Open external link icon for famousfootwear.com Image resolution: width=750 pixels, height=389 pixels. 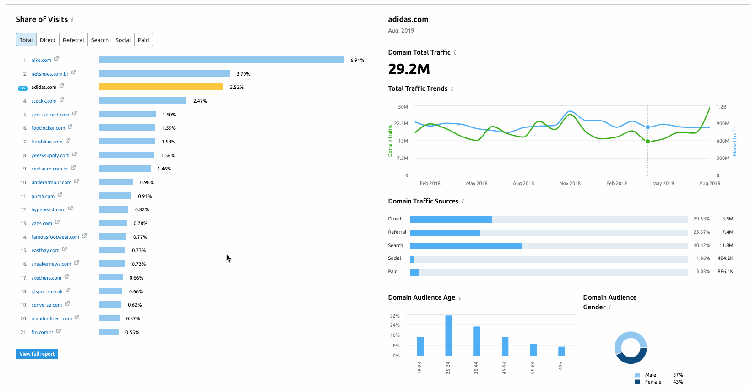85,235
